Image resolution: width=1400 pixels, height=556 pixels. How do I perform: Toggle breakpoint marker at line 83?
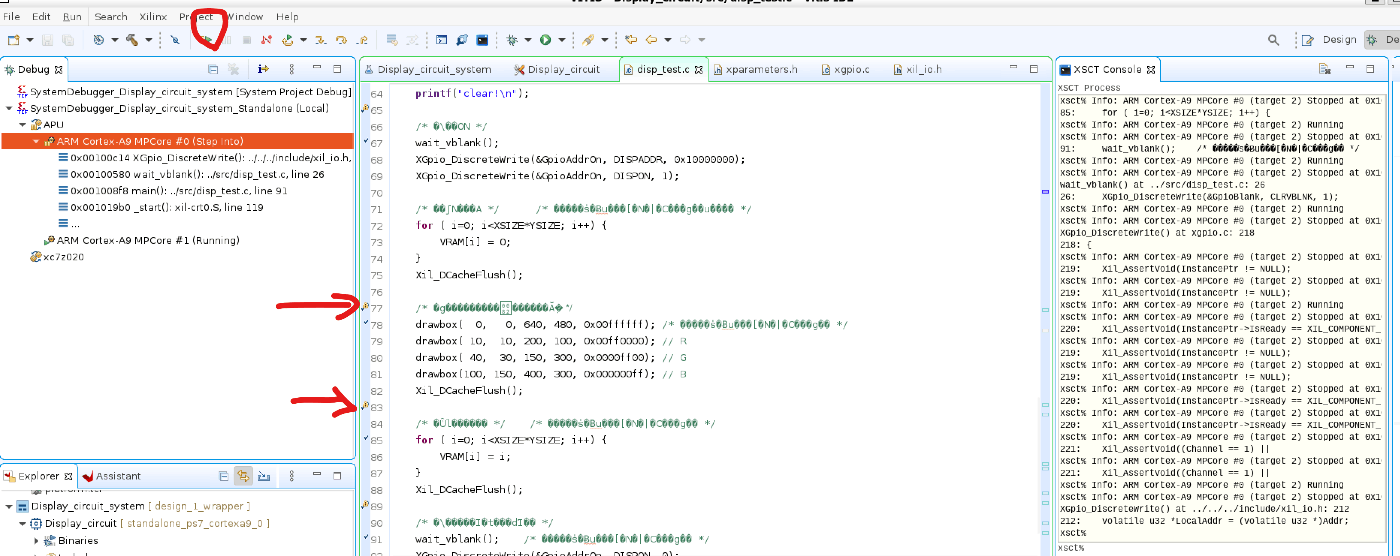(x=365, y=407)
